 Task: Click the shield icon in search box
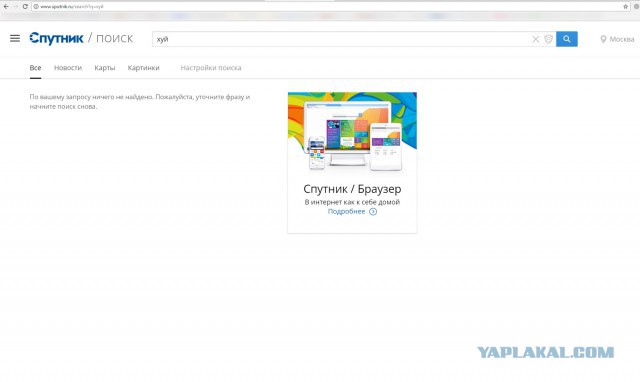tap(549, 39)
